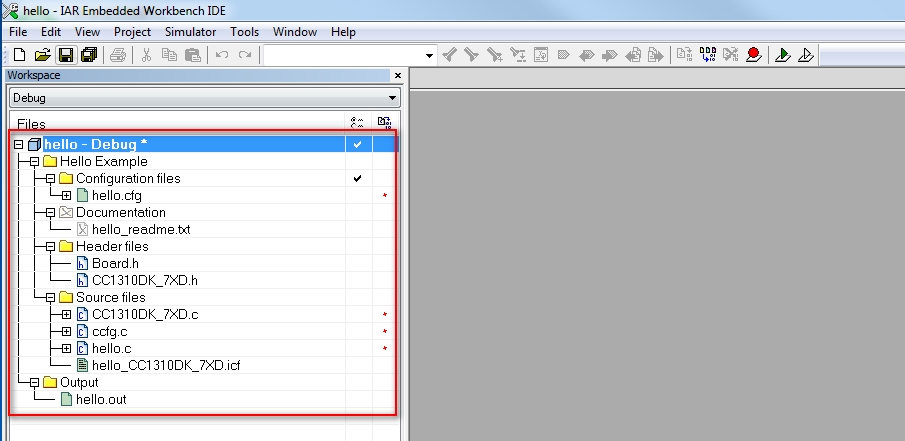Click the Cut scissors icon
This screenshot has height=441, width=905.
[146, 55]
